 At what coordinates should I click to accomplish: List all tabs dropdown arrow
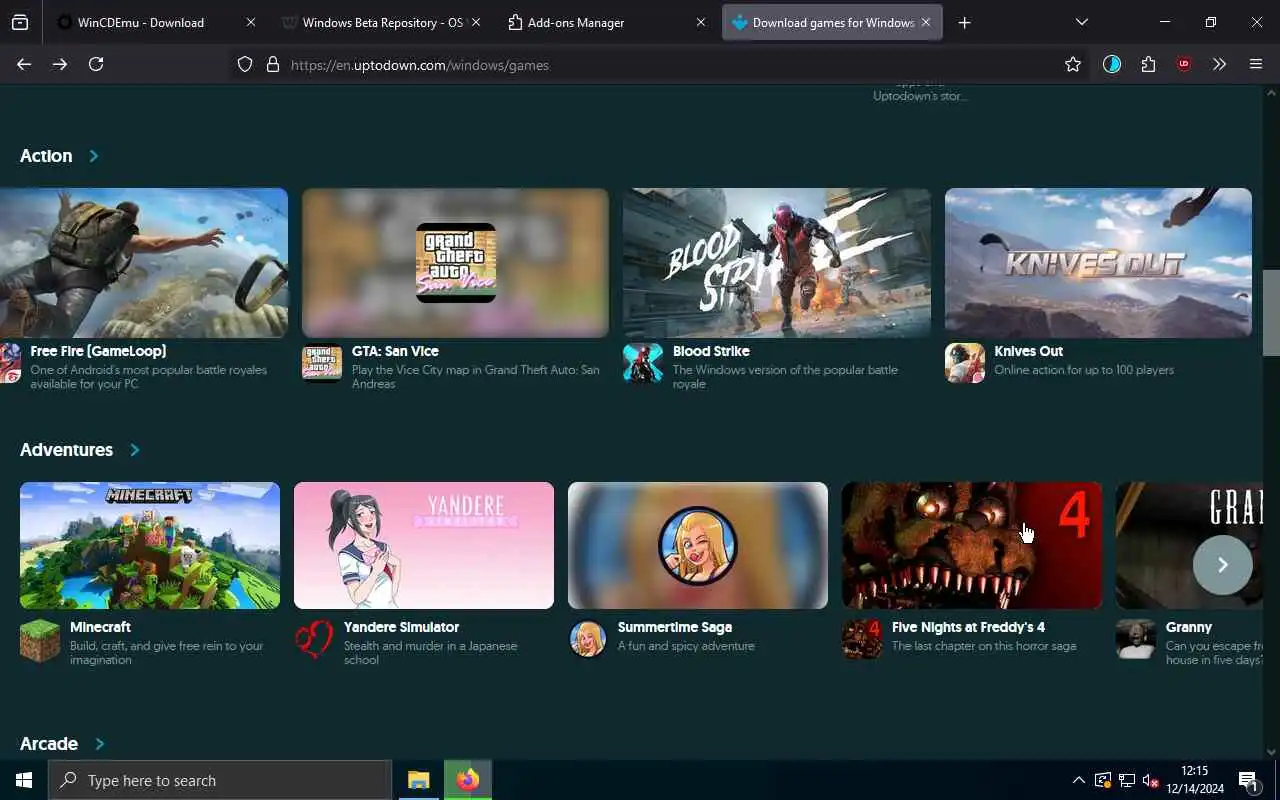(x=1081, y=22)
